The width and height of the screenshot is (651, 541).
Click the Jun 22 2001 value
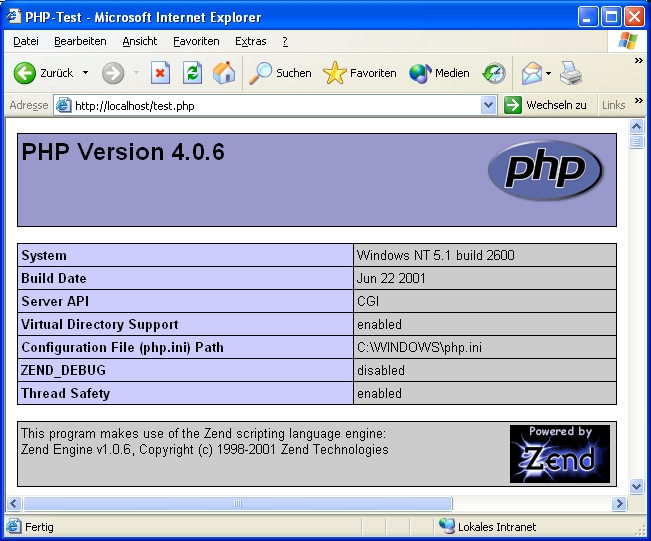click(x=391, y=278)
